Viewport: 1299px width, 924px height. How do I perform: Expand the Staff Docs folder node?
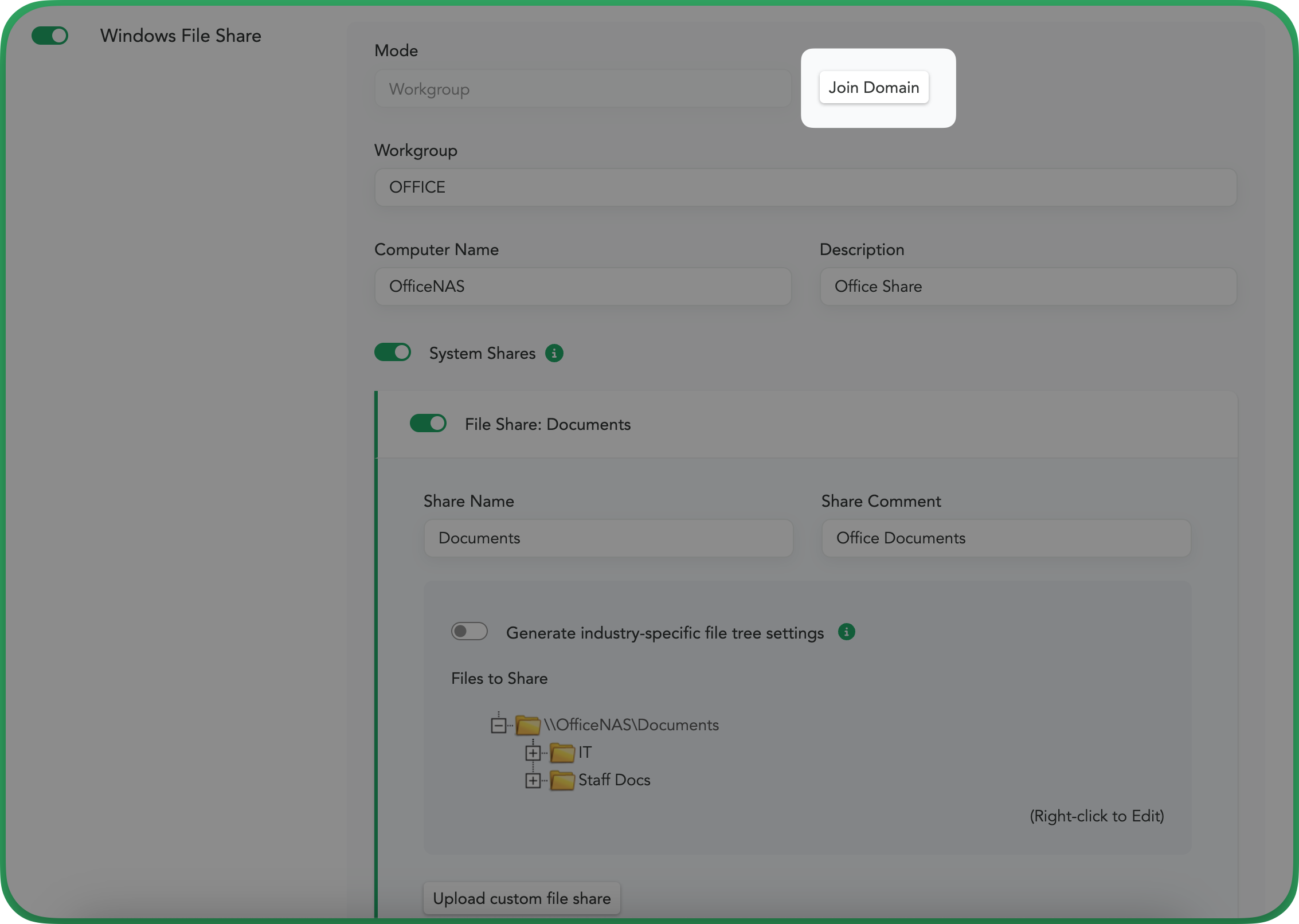tap(533, 780)
